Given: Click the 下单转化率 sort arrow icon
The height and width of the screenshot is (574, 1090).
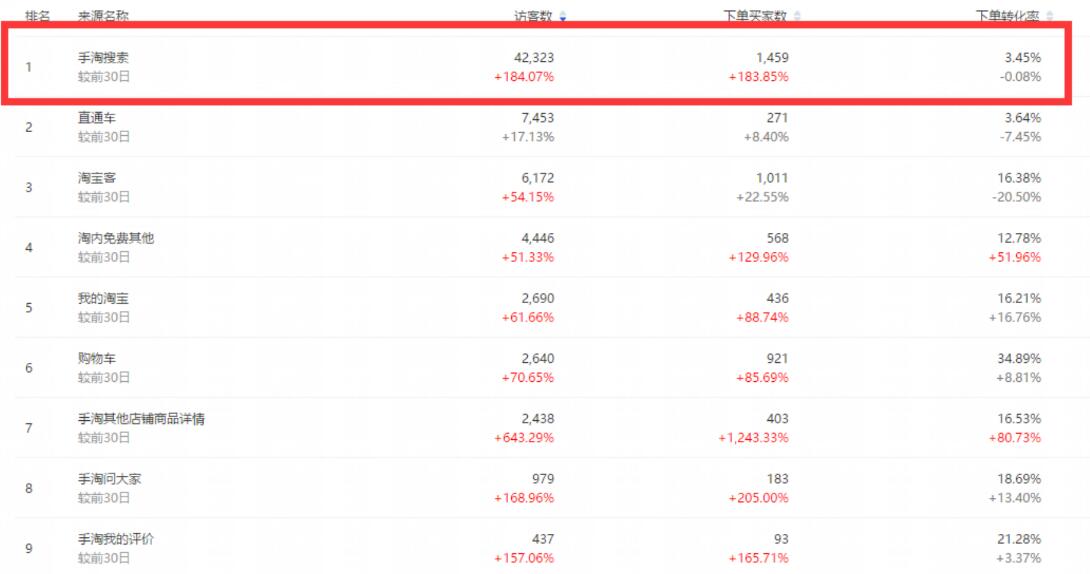Looking at the screenshot, I should (x=1049, y=17).
